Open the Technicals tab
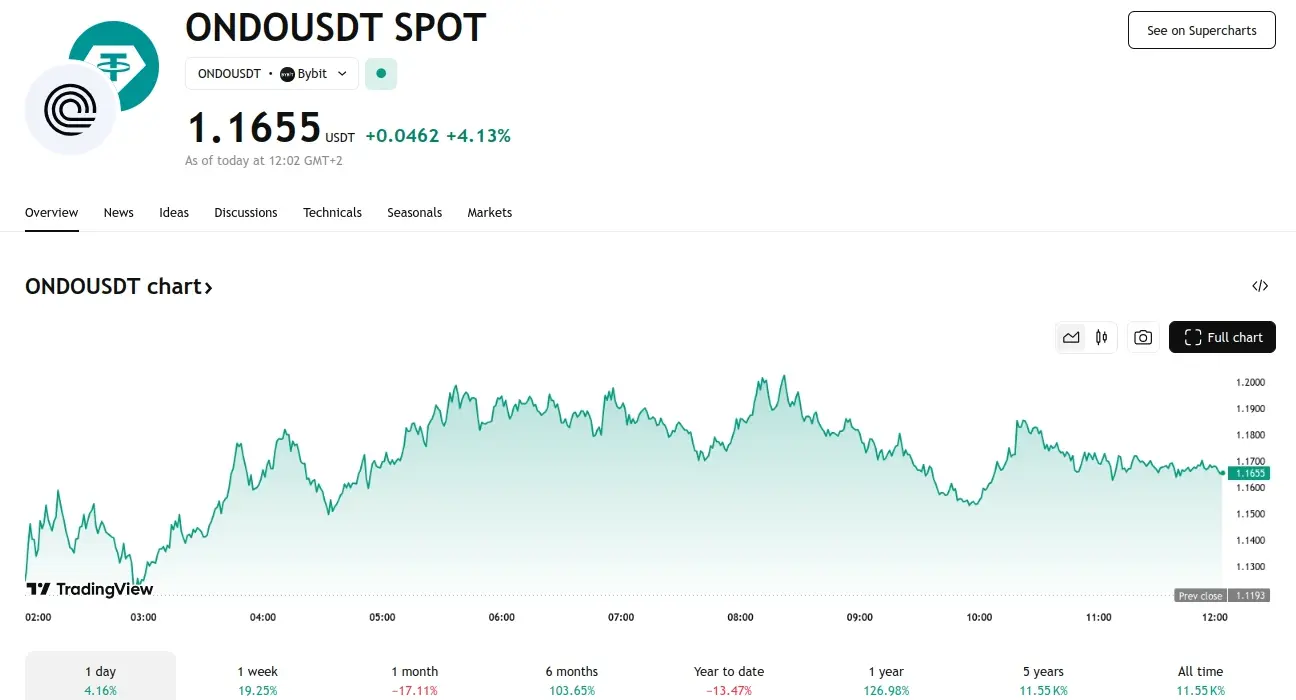 [332, 213]
